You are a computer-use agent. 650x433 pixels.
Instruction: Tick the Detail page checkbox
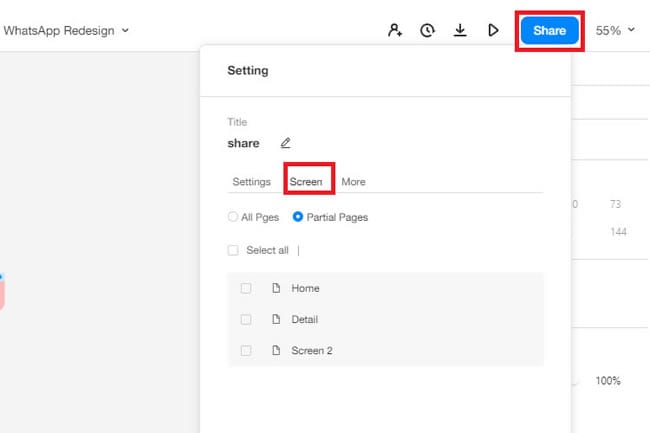[246, 319]
